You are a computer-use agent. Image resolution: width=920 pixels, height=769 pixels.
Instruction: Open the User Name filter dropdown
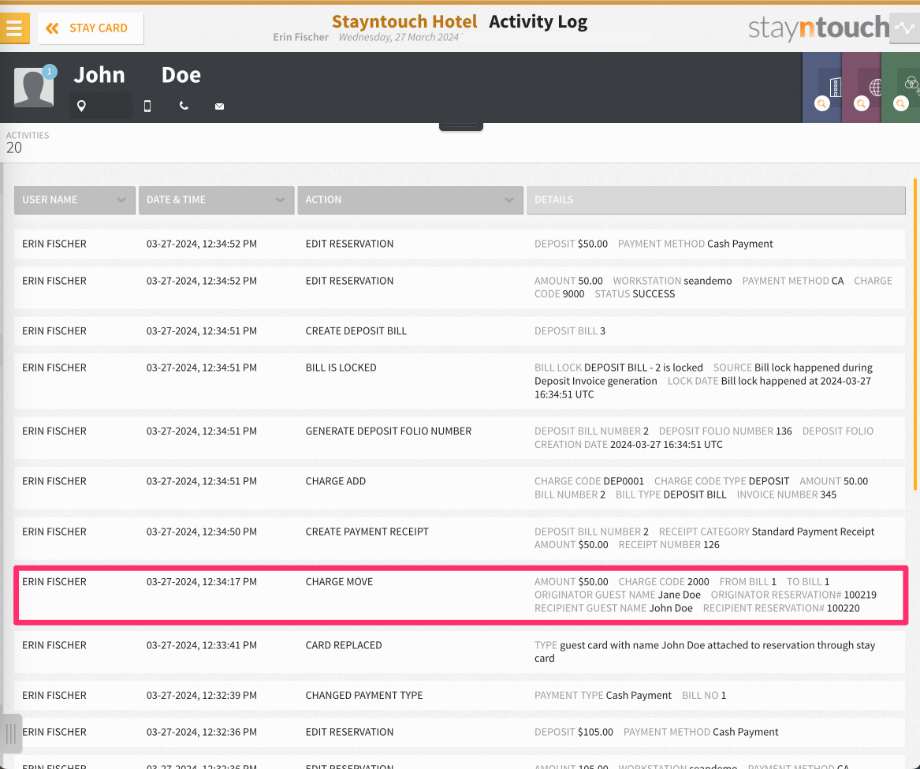click(x=75, y=200)
